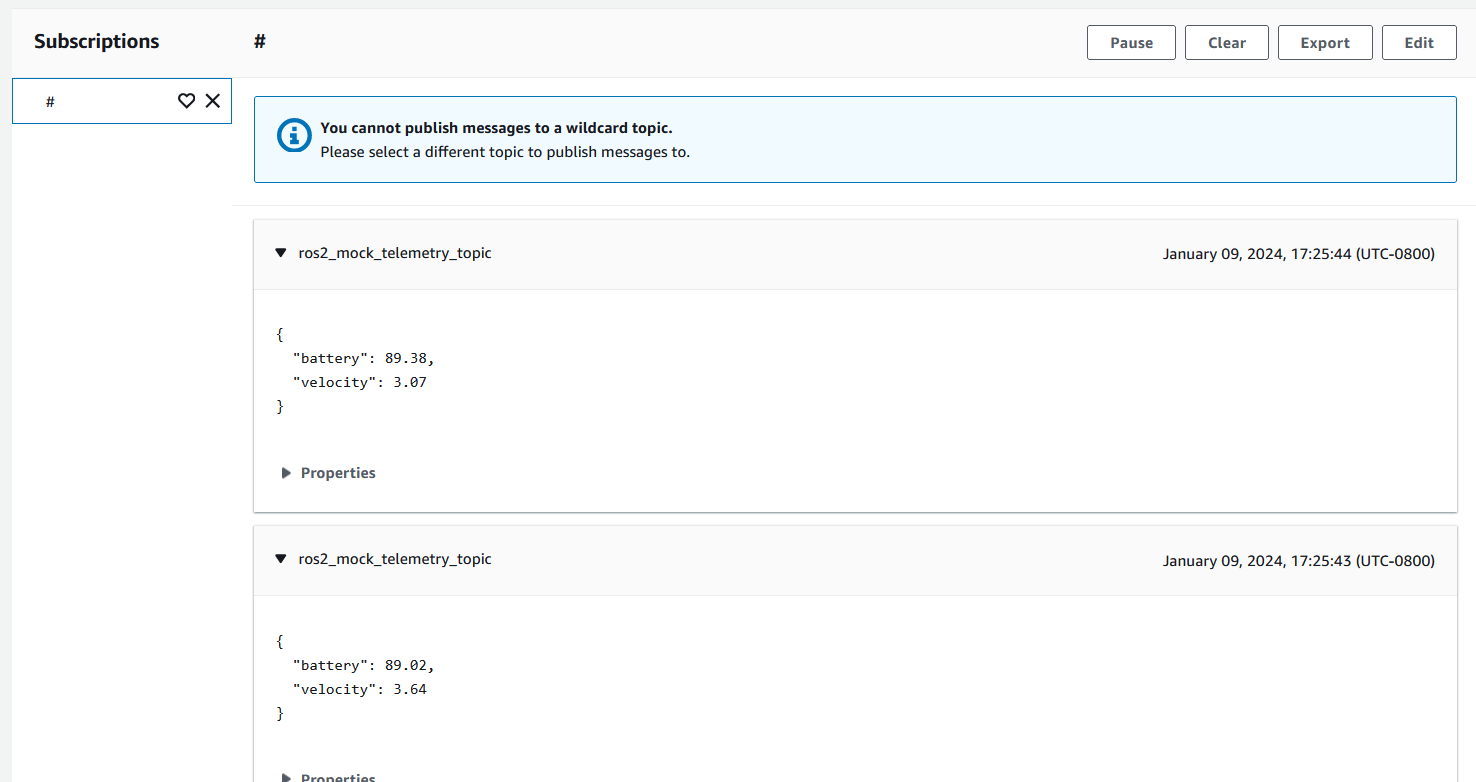The image size is (1476, 782).
Task: Click 'You cannot publish messages' notice text
Action: pyautogui.click(x=496, y=129)
